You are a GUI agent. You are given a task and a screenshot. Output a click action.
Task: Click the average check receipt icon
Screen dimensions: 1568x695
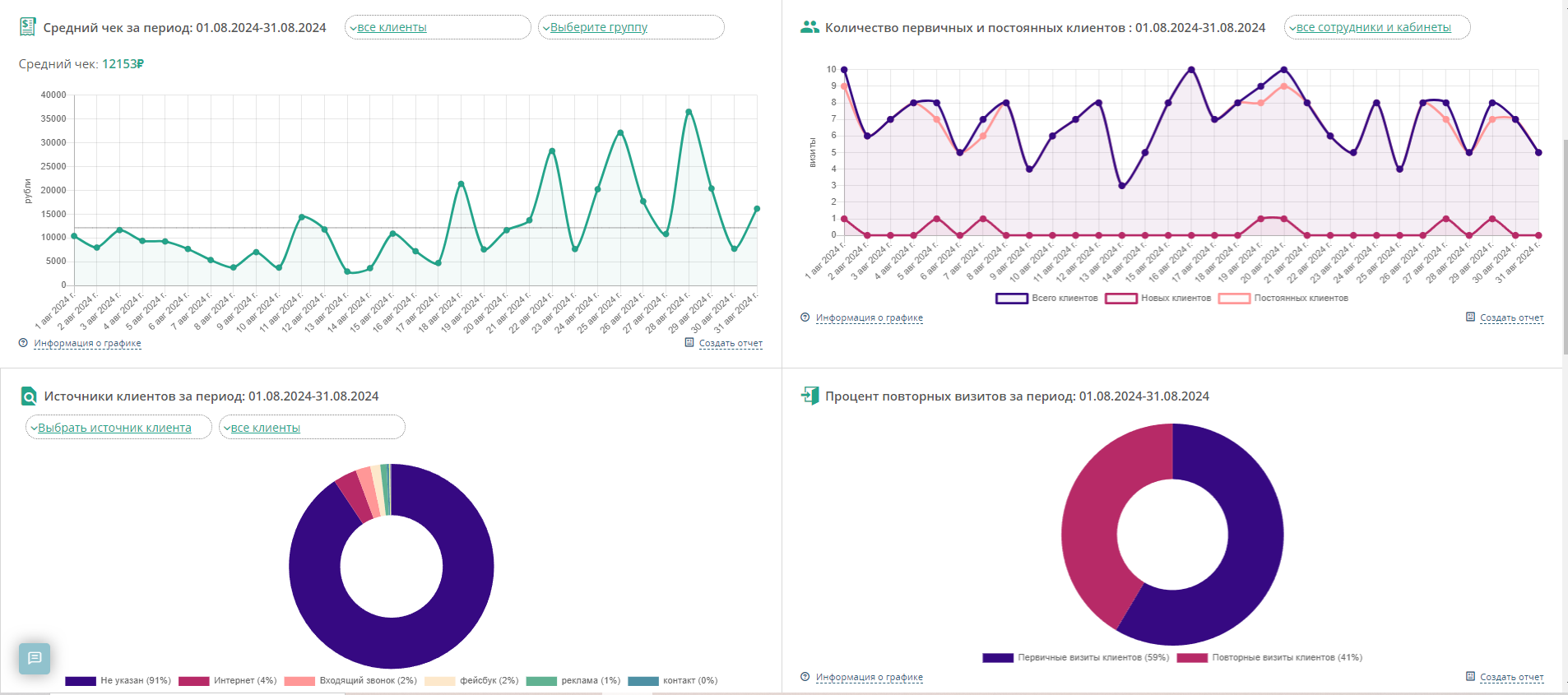[27, 27]
